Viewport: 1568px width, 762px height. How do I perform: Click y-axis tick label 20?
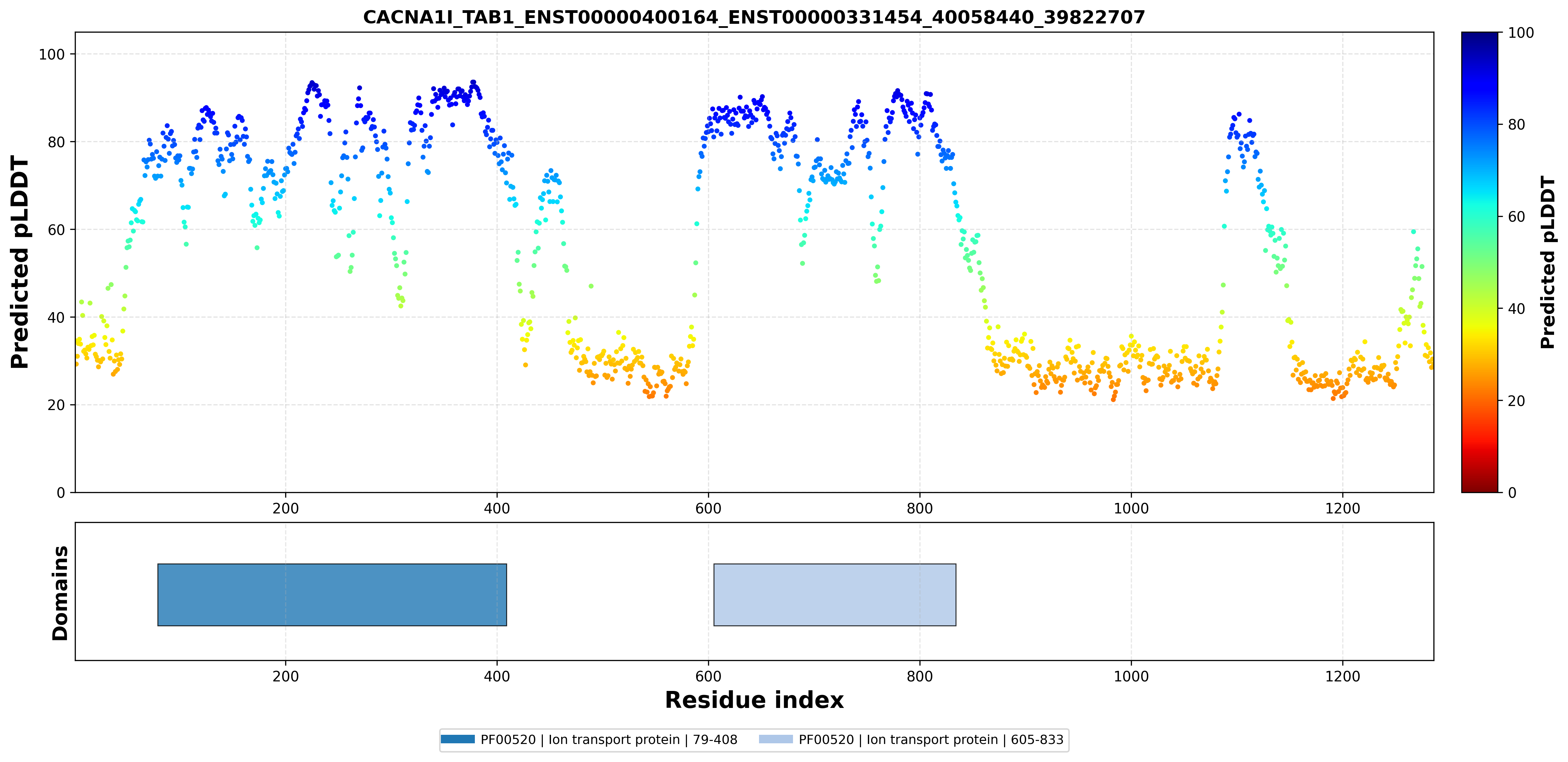click(x=56, y=405)
